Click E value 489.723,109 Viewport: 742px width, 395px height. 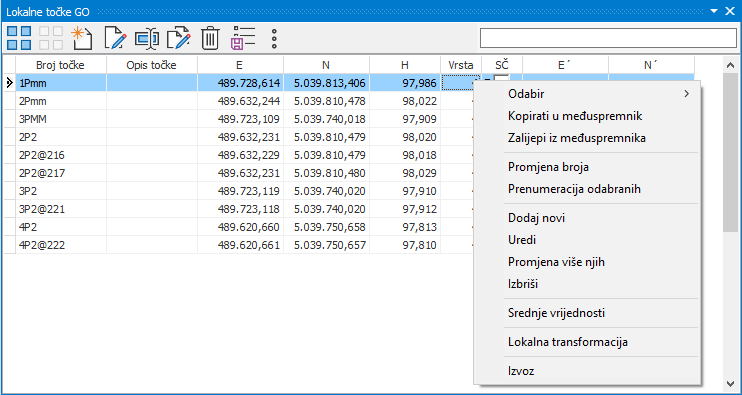[x=249, y=120]
